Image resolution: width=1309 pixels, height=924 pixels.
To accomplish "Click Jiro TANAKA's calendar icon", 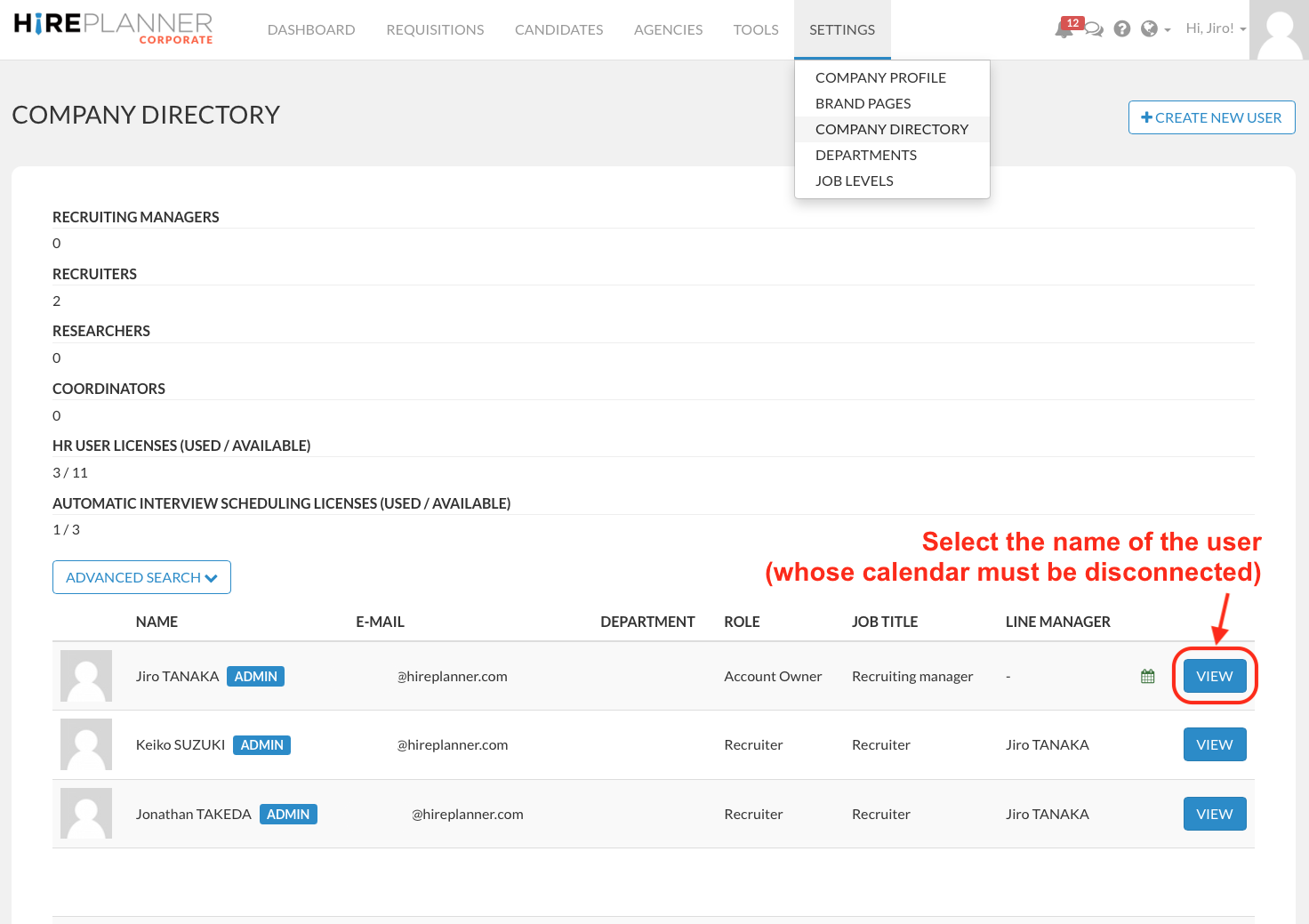I will (1148, 677).
